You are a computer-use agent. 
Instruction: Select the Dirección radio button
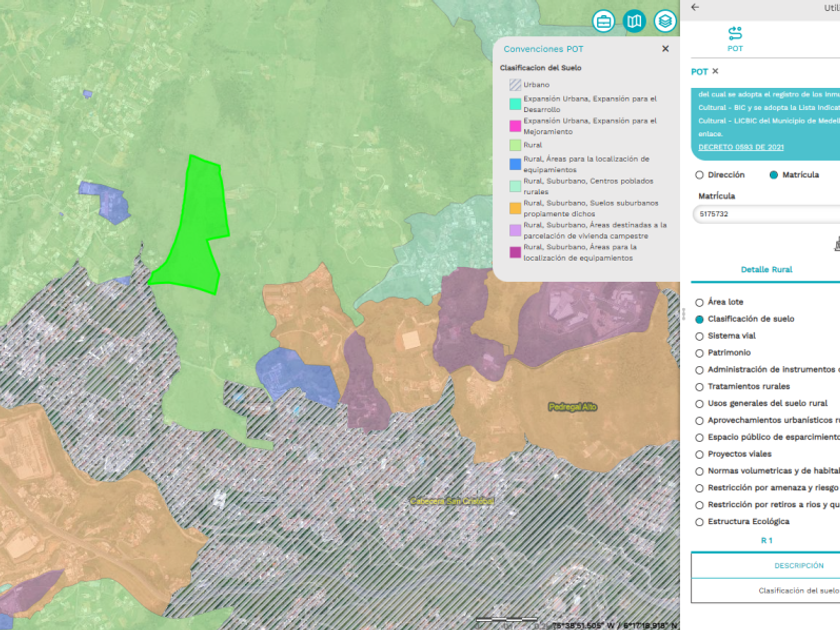[699, 175]
